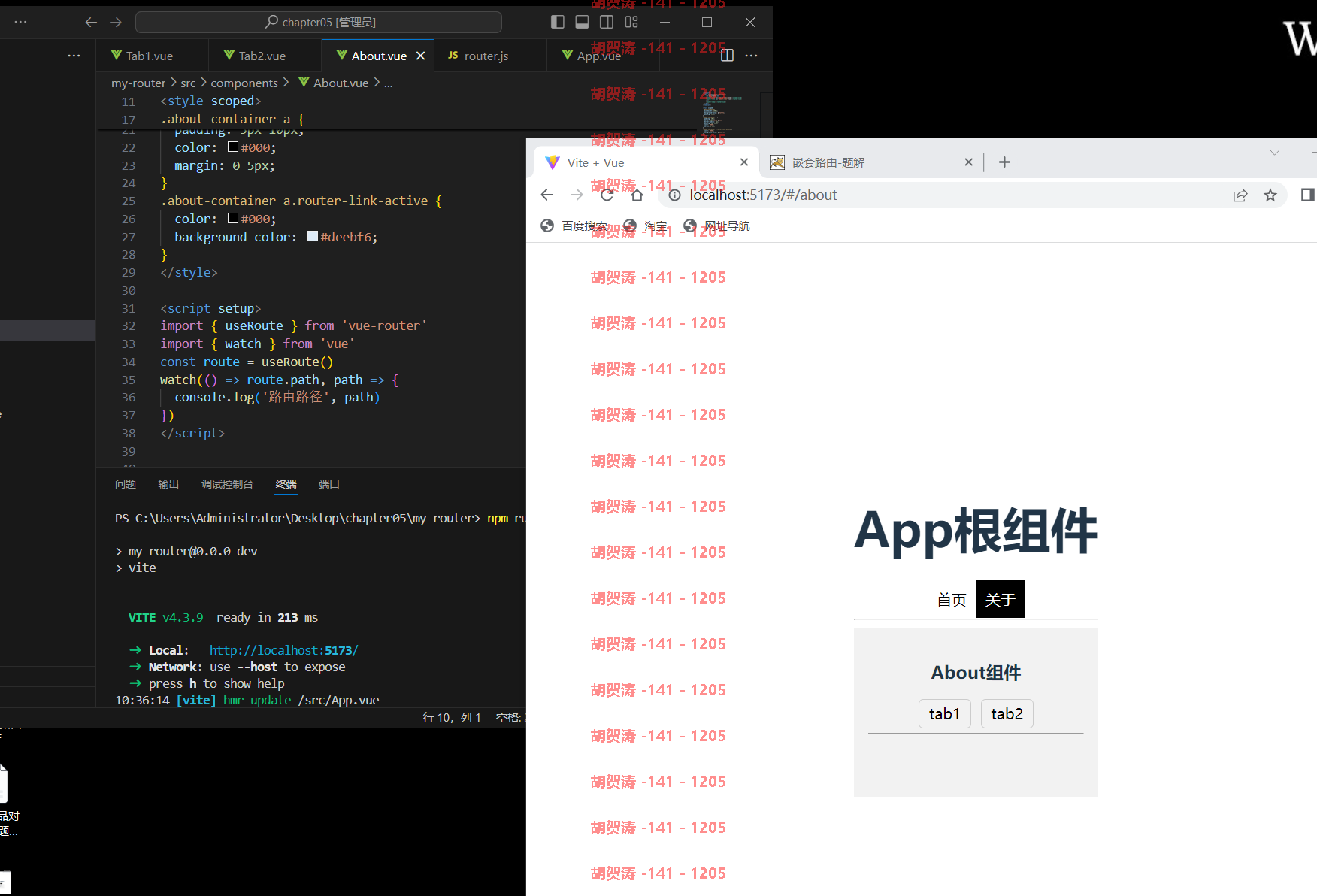
Task: Open editor more actions ellipsis menu
Action: pos(751,56)
